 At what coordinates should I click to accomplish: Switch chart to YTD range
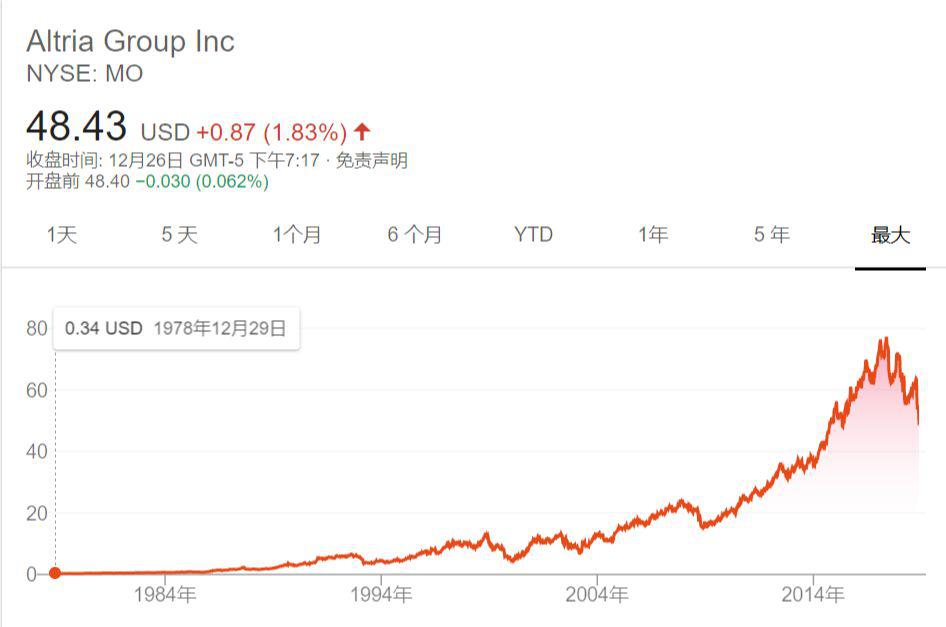tap(533, 235)
